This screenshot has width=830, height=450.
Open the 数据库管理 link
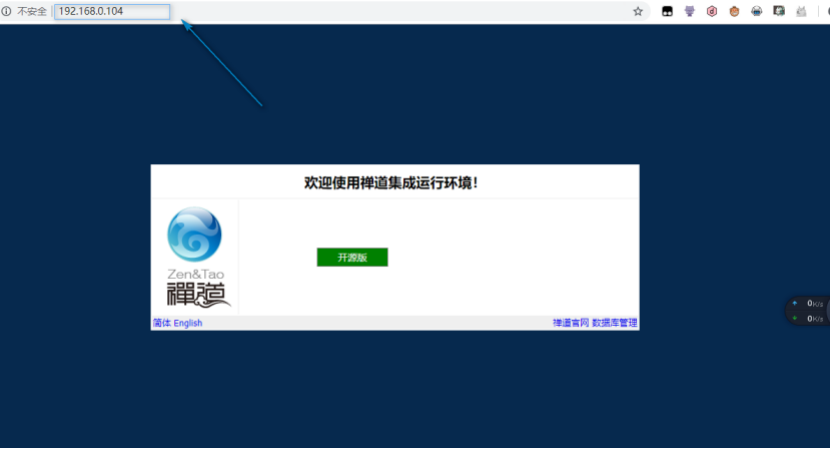pos(615,323)
